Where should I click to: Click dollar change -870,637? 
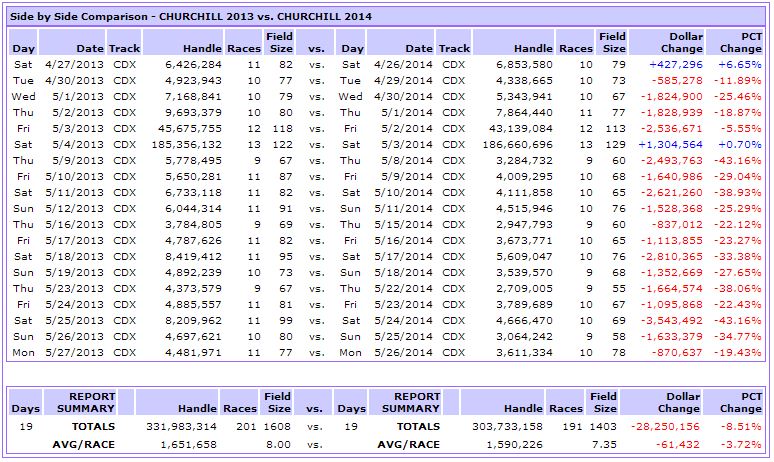[x=677, y=353]
